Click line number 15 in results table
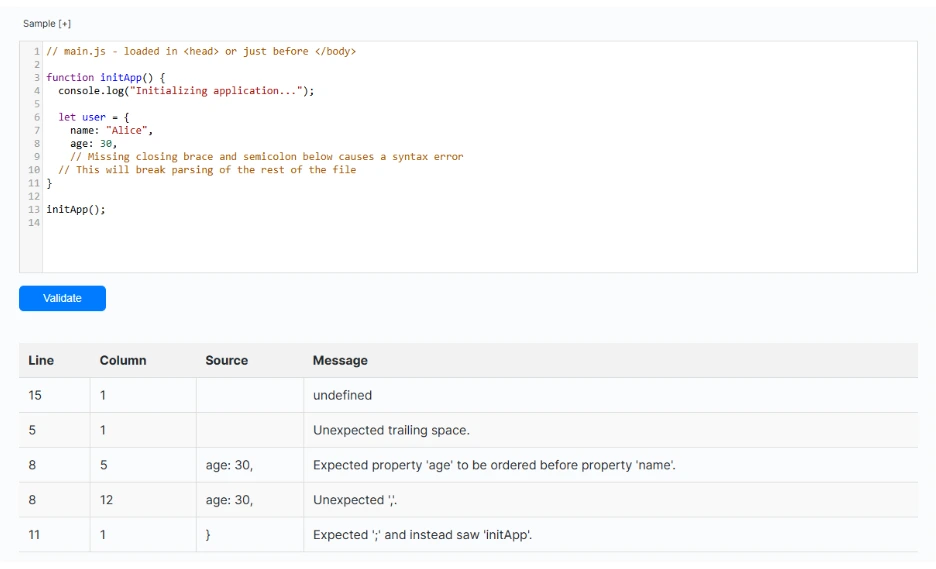Viewport: 936px width, 569px height. [35, 395]
